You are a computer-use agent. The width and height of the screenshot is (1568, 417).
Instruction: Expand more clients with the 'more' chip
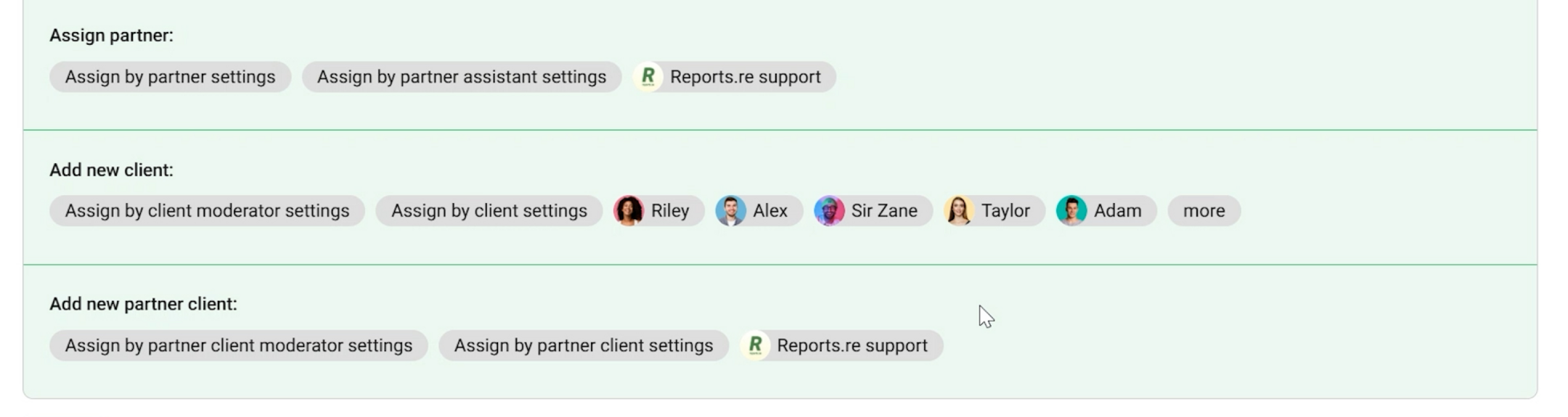click(x=1204, y=211)
